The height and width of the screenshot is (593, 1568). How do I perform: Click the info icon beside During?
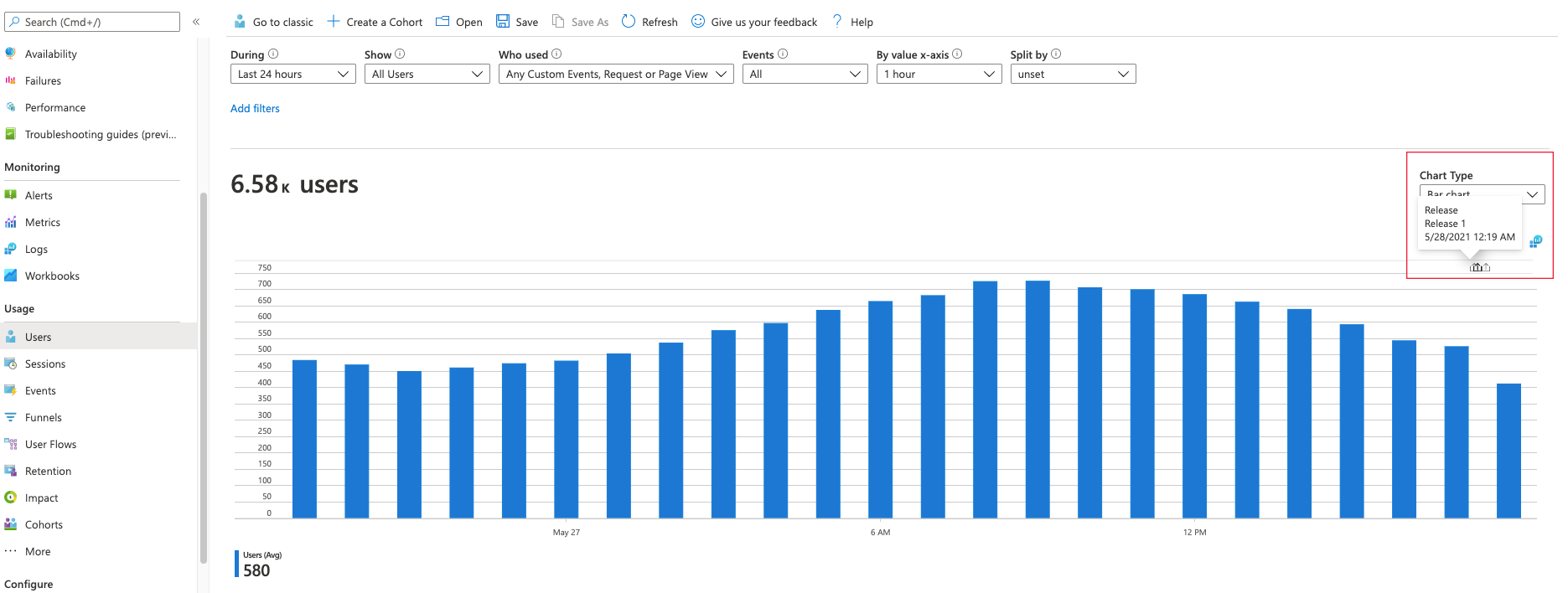[273, 54]
